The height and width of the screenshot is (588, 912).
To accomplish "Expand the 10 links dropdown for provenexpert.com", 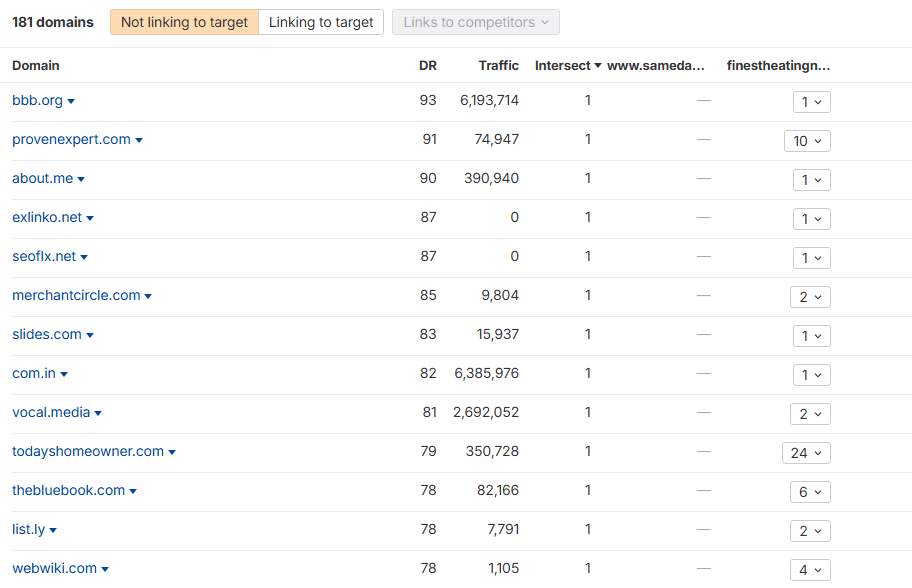I will [x=807, y=141].
